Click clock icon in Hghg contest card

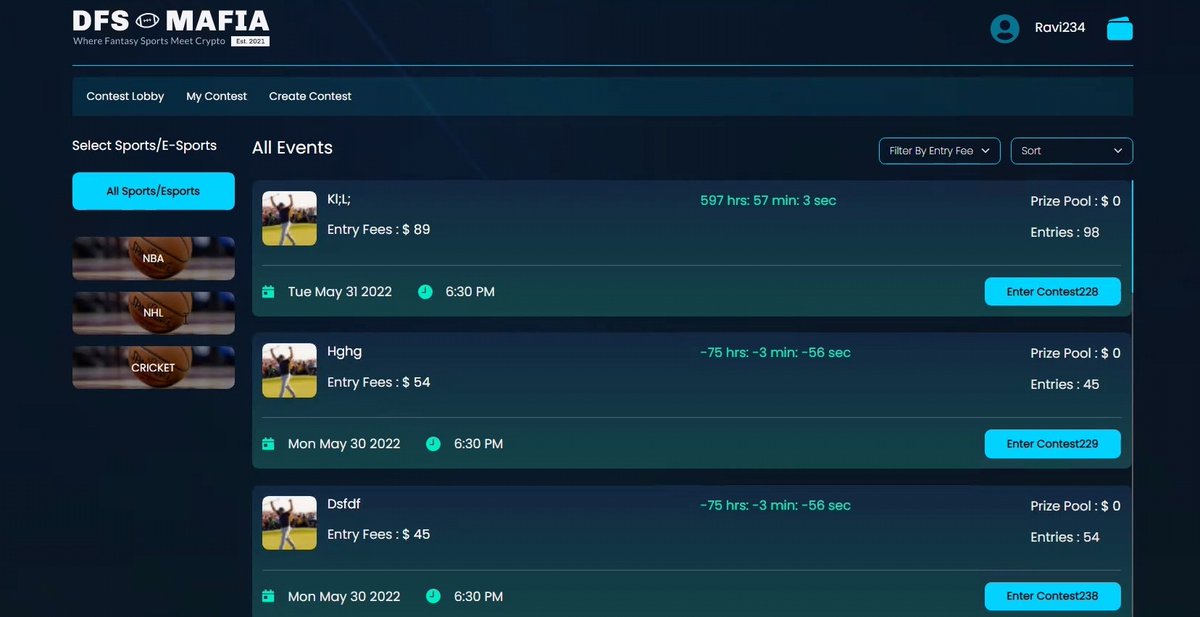433,444
